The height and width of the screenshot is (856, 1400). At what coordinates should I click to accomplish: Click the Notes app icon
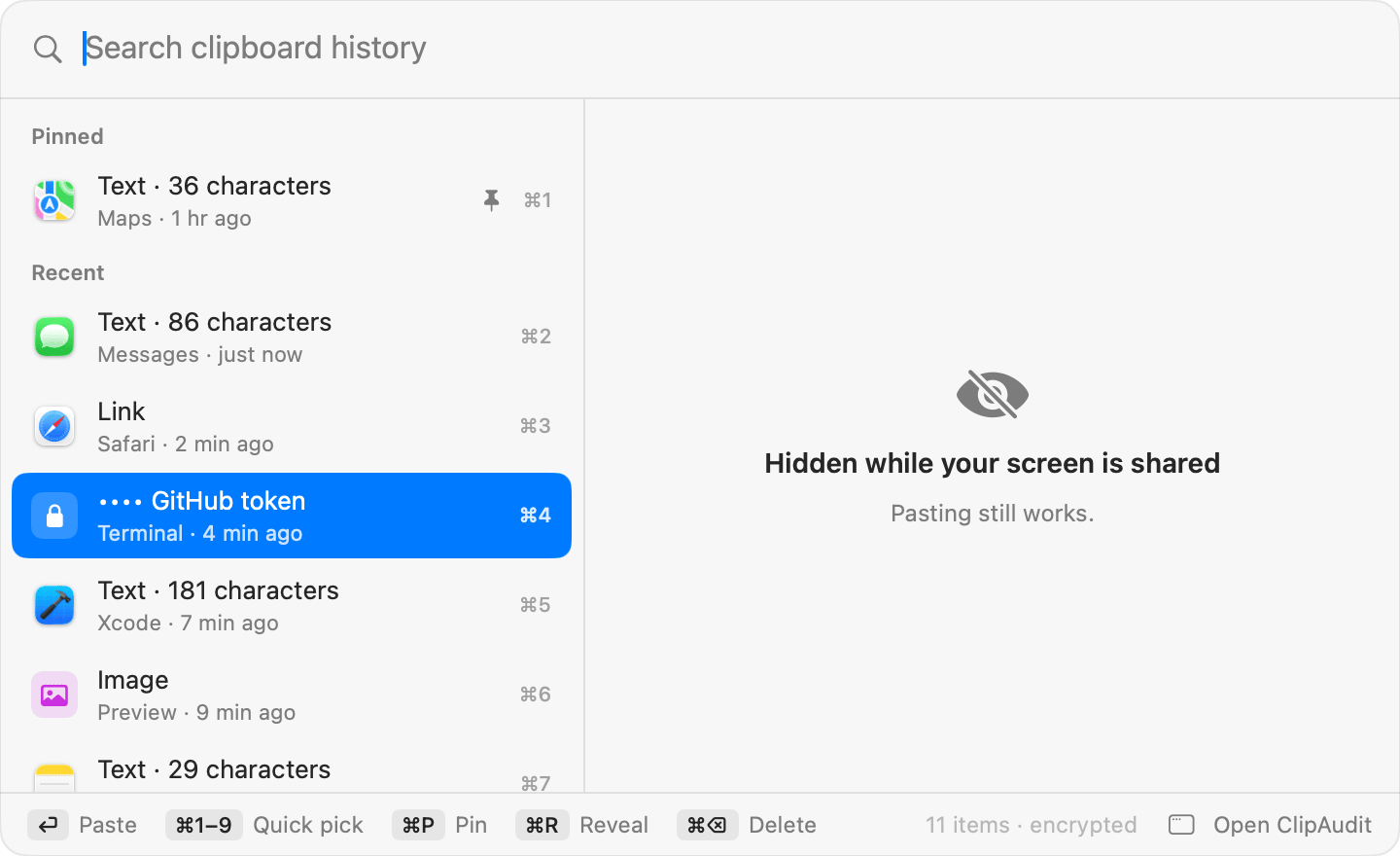pos(54,777)
